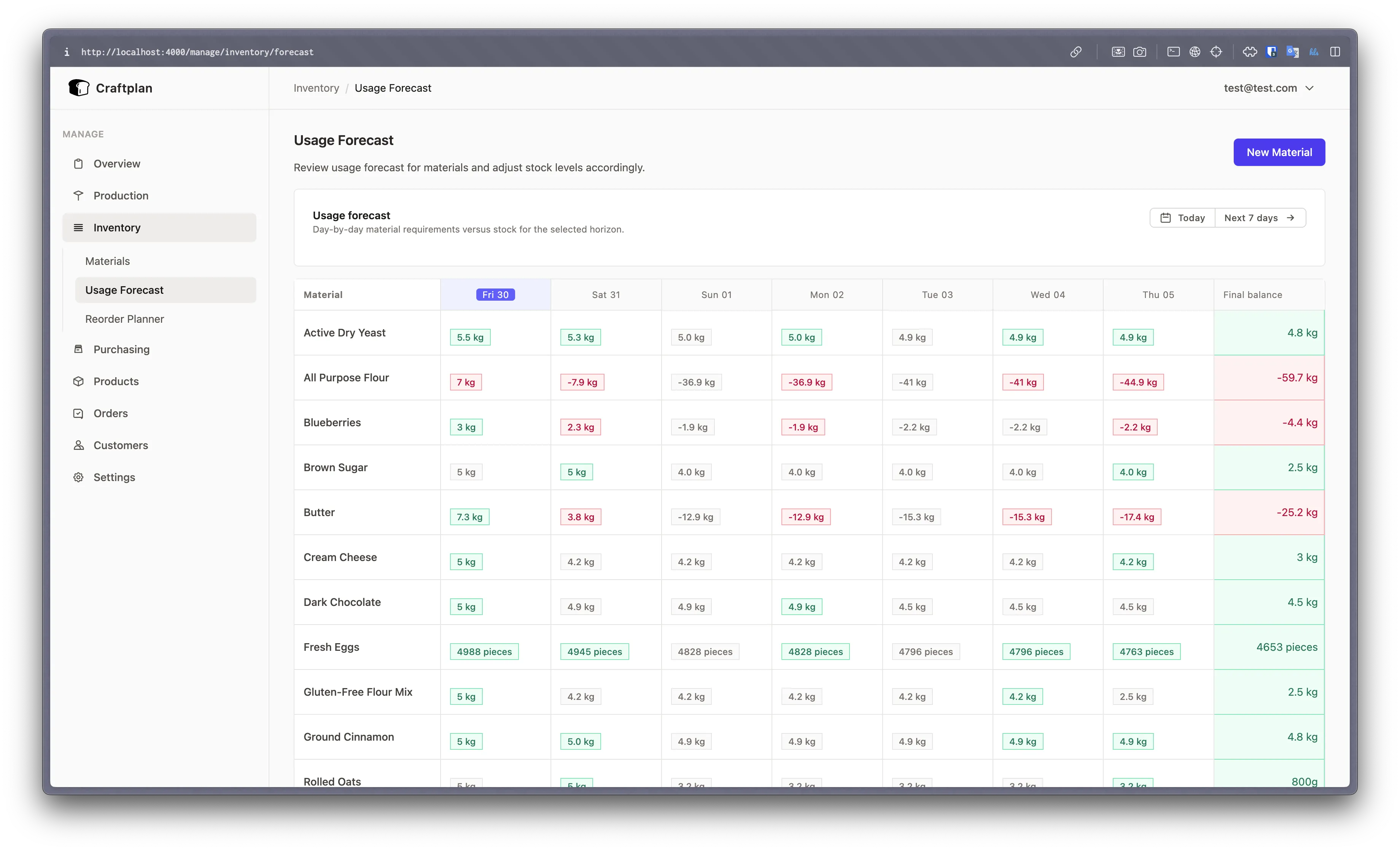Click the Inventory list icon in sidebar
The height and width of the screenshot is (851, 1400).
click(79, 227)
